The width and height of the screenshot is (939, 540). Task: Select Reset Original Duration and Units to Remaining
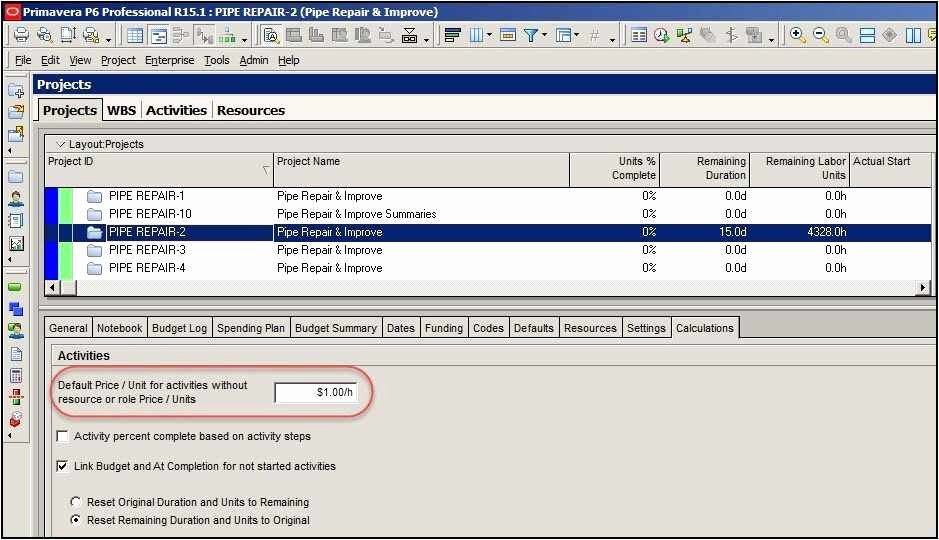[x=75, y=502]
